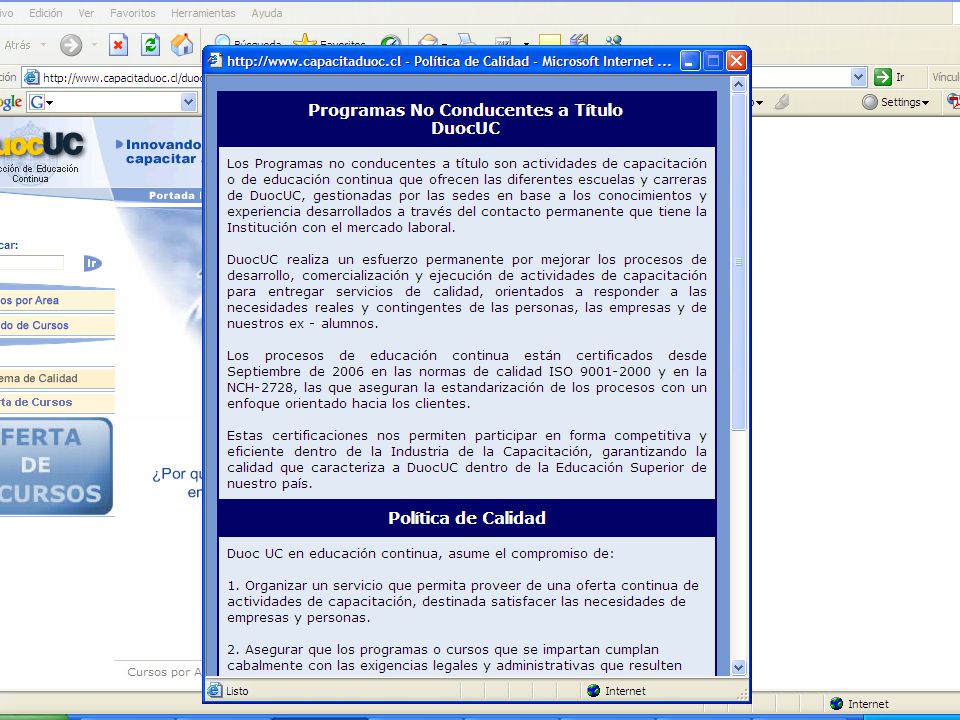The width and height of the screenshot is (960, 720).
Task: Click 'Cursos por A' footer text
Action: 164,672
